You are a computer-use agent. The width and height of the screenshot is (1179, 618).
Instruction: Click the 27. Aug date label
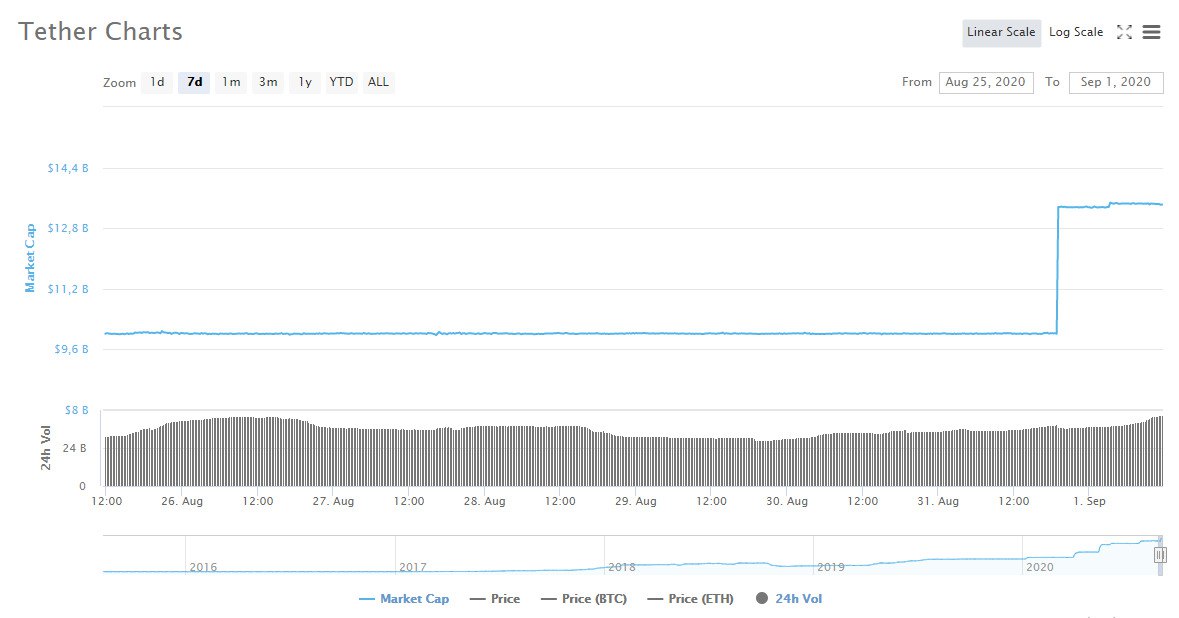(x=333, y=501)
